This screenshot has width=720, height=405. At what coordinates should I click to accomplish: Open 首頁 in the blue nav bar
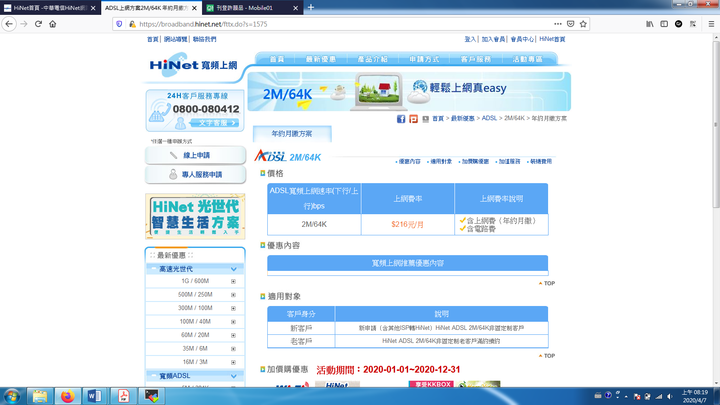(x=277, y=59)
